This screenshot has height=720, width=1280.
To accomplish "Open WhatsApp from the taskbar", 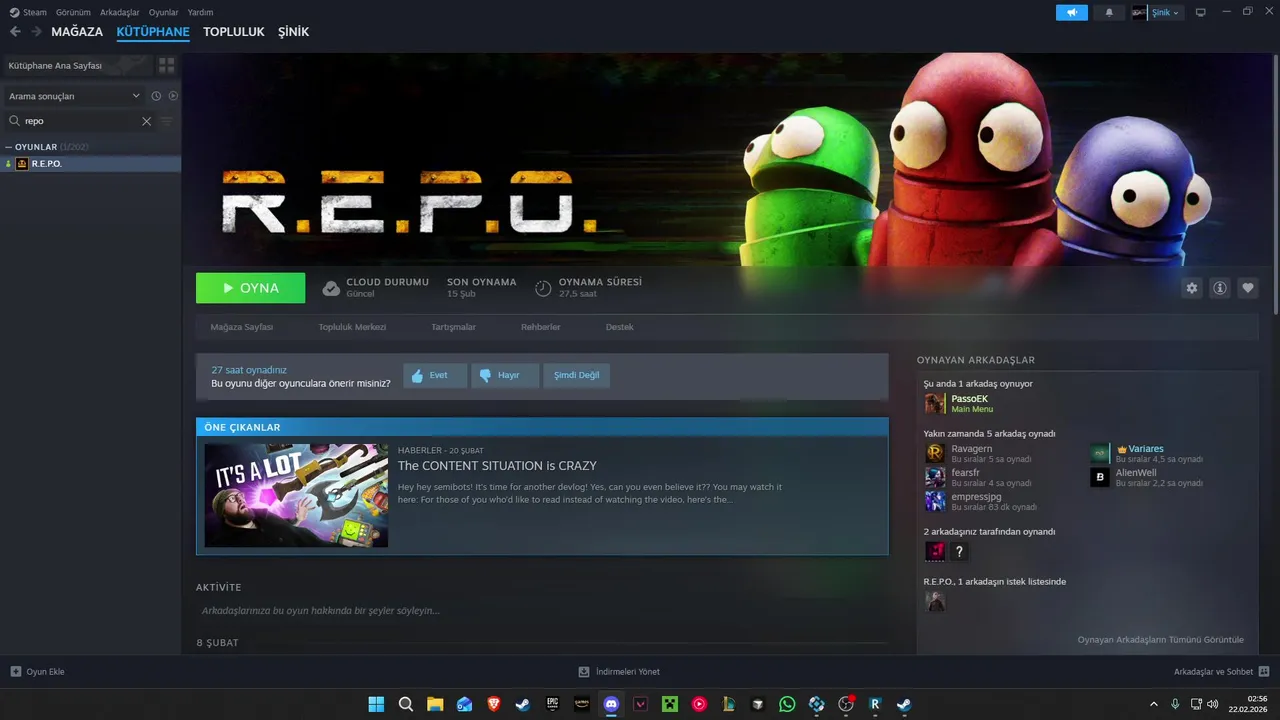I will coord(787,704).
